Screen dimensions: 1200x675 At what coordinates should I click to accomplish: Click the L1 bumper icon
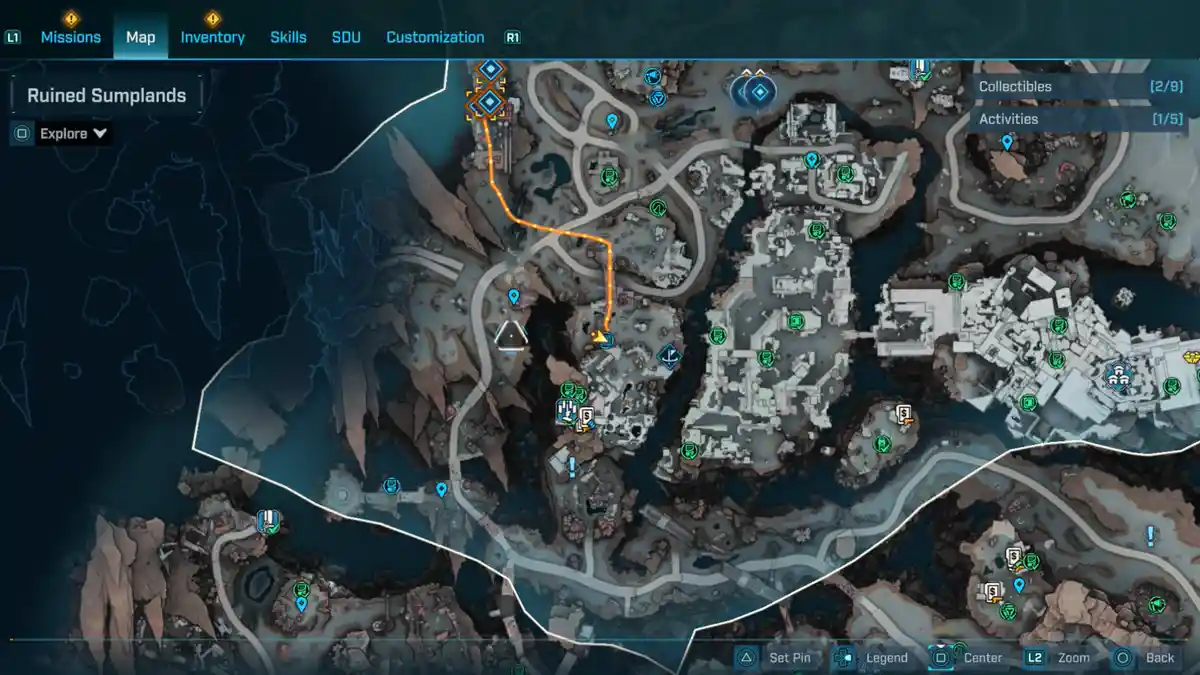[13, 38]
